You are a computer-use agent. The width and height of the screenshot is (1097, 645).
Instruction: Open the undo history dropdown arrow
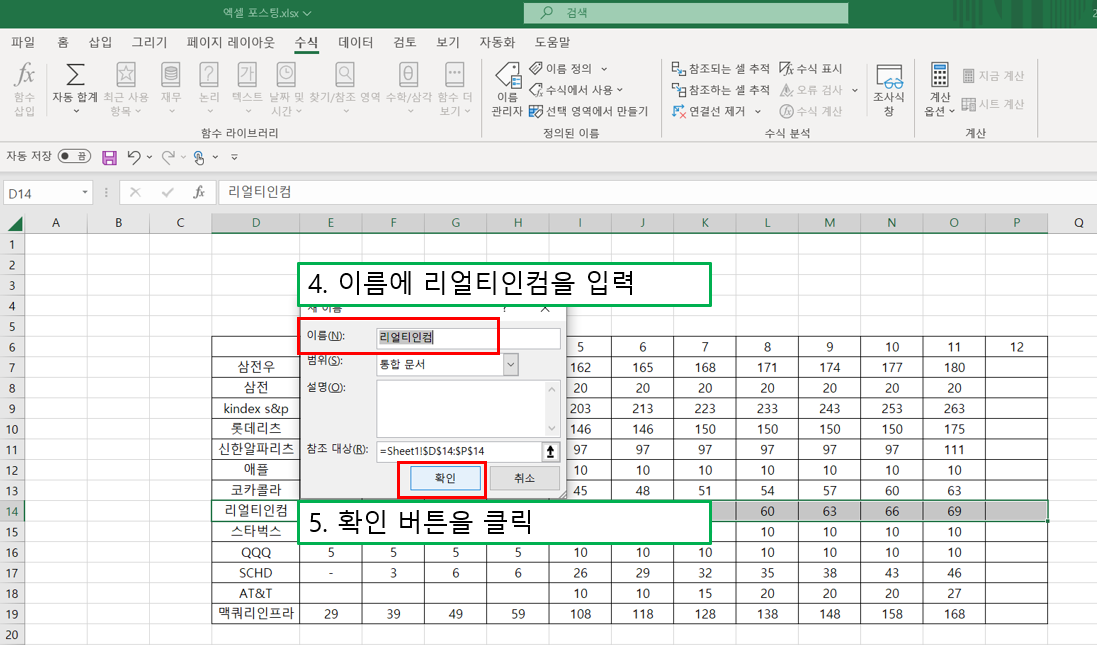click(149, 157)
